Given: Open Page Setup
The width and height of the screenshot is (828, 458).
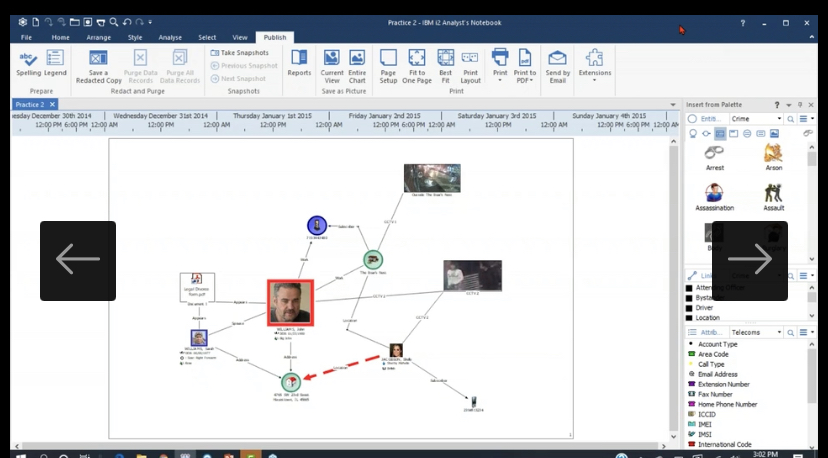Looking at the screenshot, I should 388,67.
